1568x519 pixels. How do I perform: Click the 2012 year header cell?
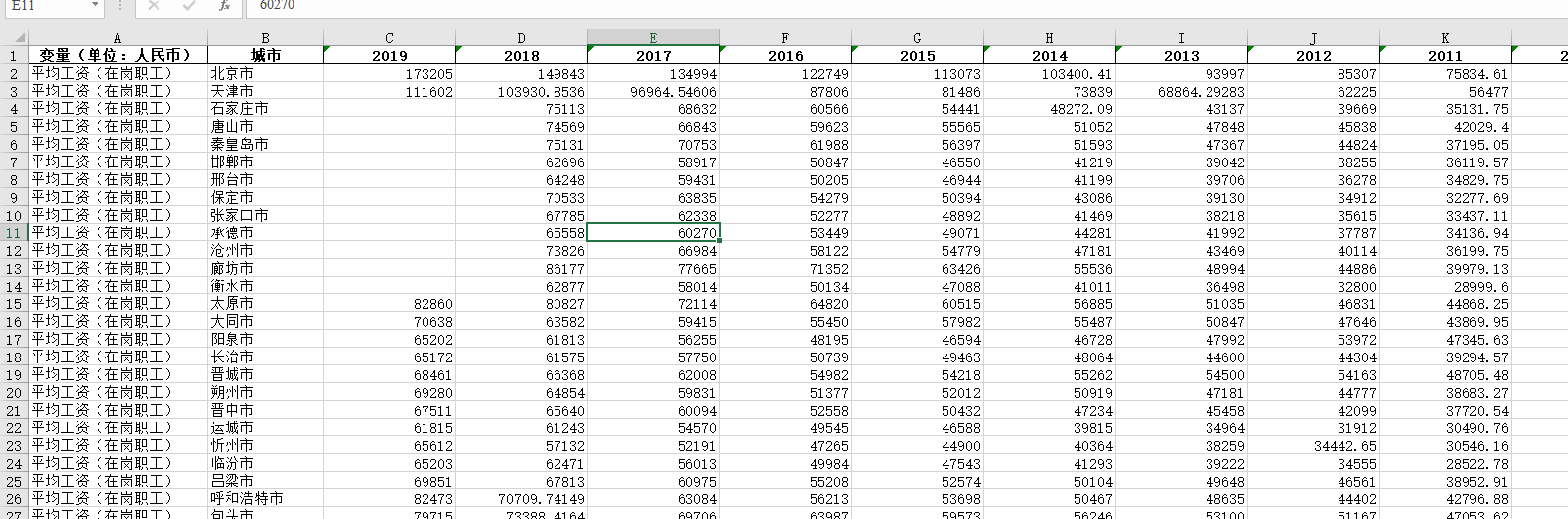(x=1313, y=55)
